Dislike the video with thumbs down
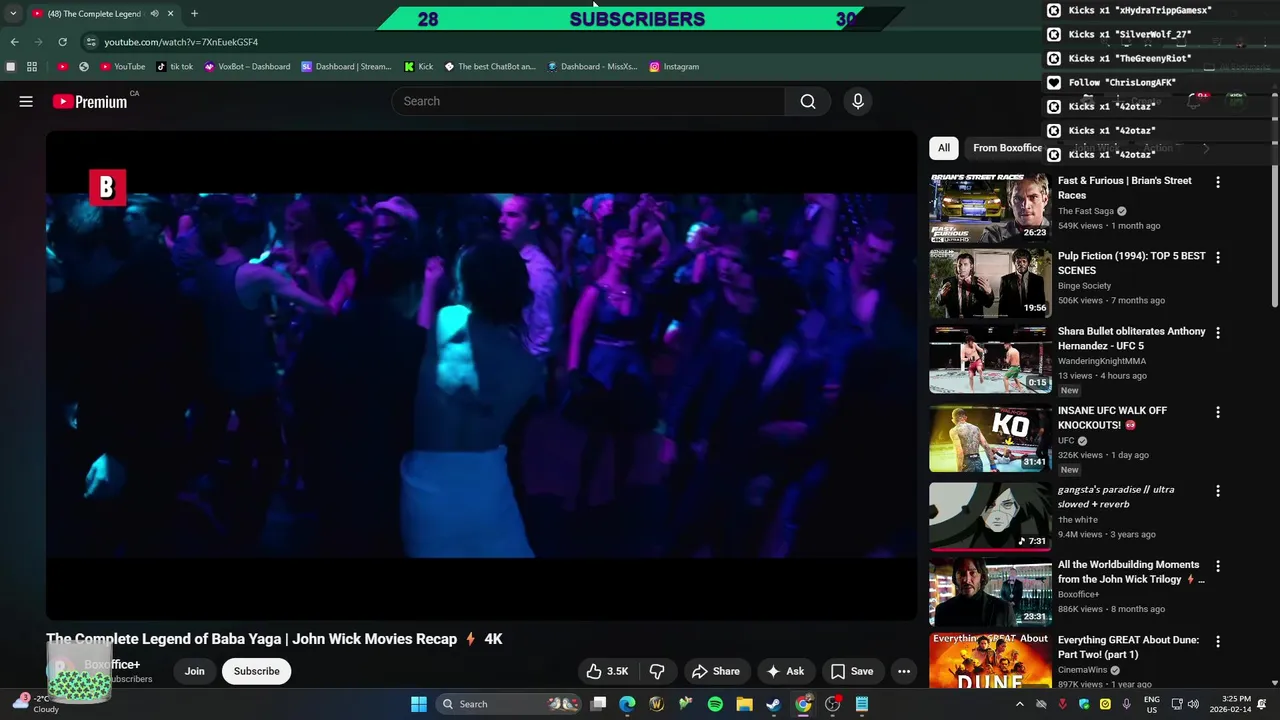 [657, 671]
